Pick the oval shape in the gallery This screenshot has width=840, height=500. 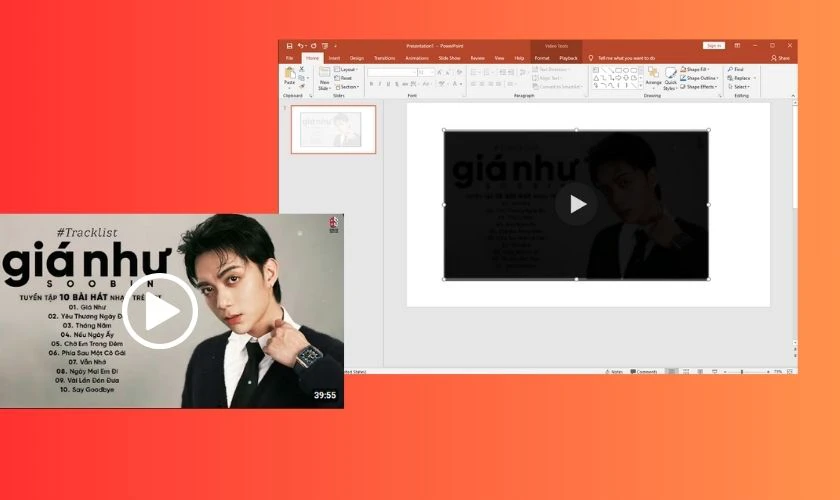tap(626, 70)
